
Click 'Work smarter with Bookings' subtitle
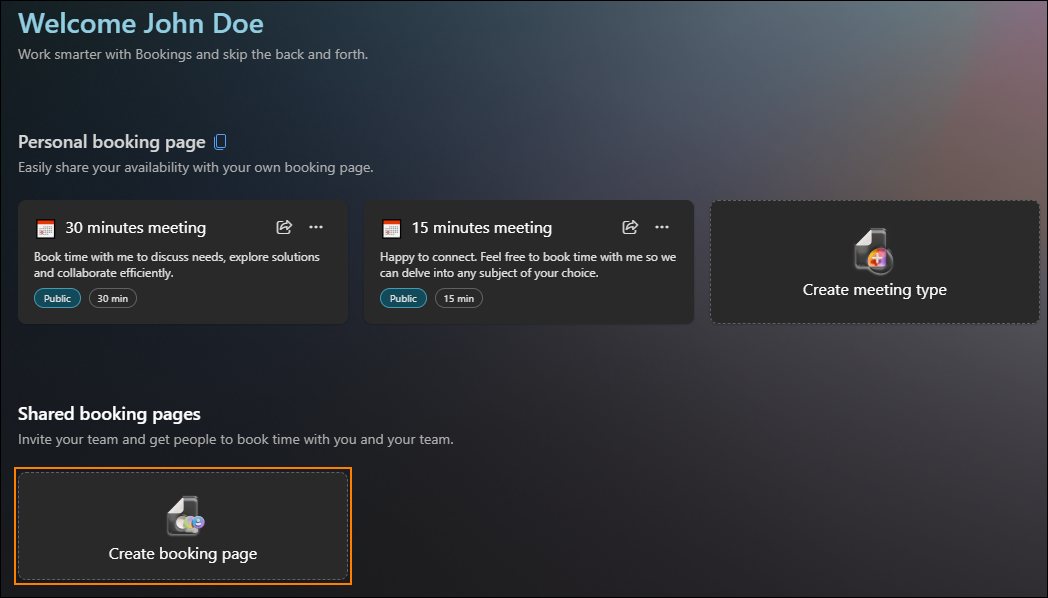pos(193,54)
